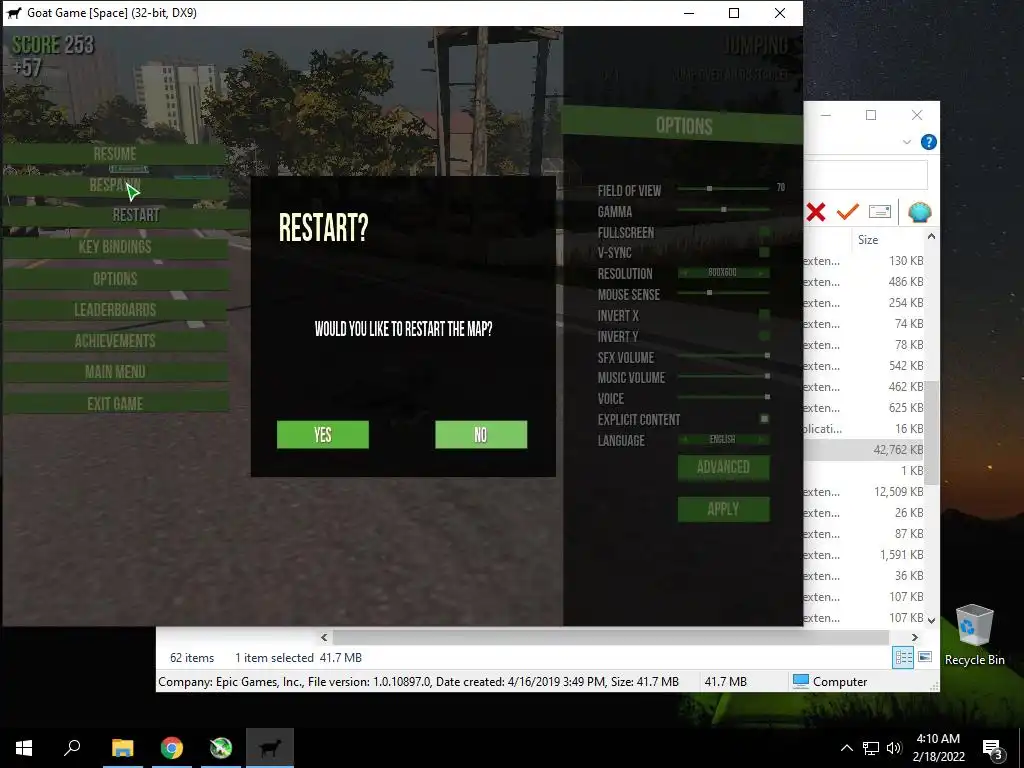
Task: Adjust the SFX Volume slider
Action: [723, 356]
